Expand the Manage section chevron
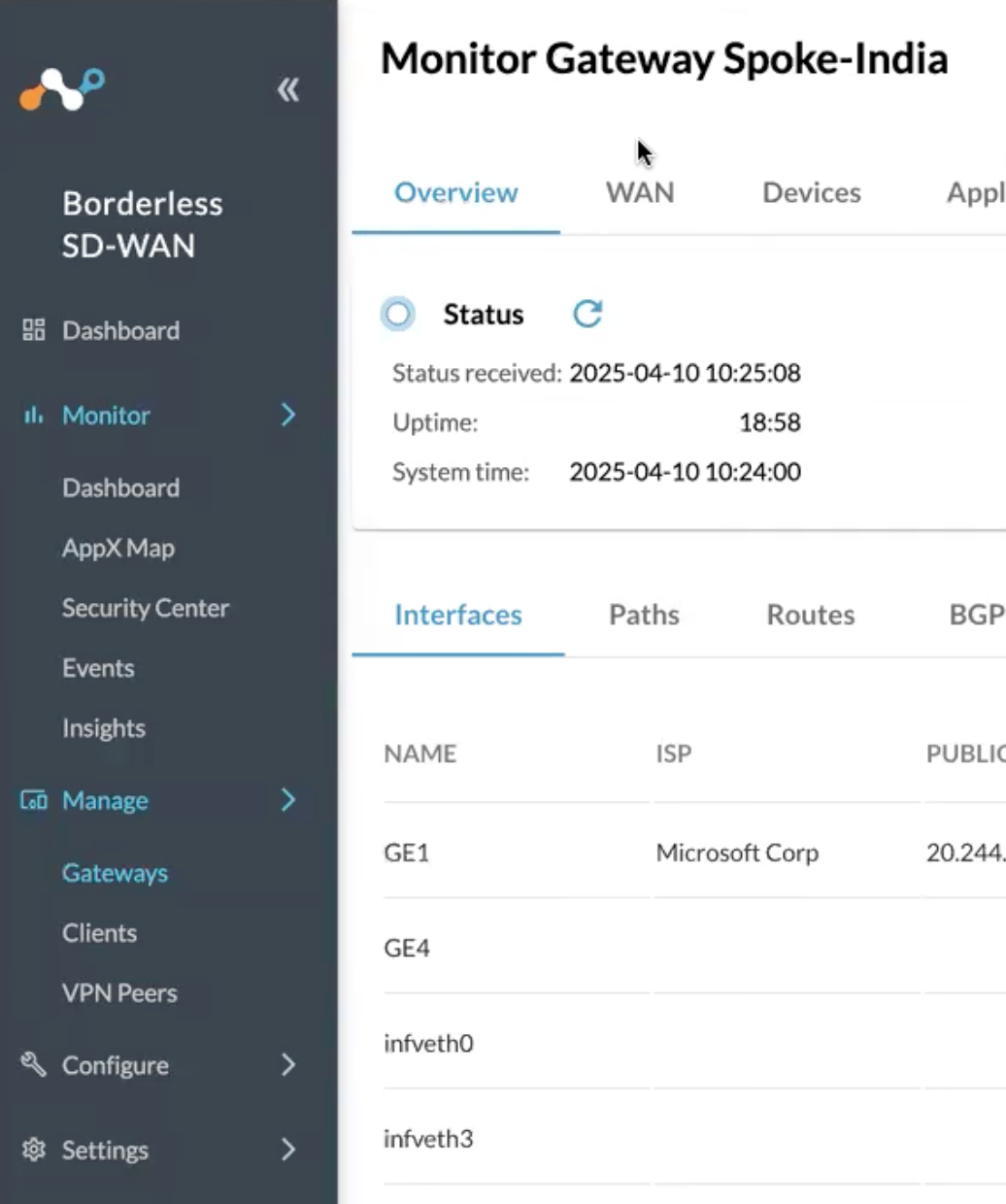 click(x=288, y=800)
